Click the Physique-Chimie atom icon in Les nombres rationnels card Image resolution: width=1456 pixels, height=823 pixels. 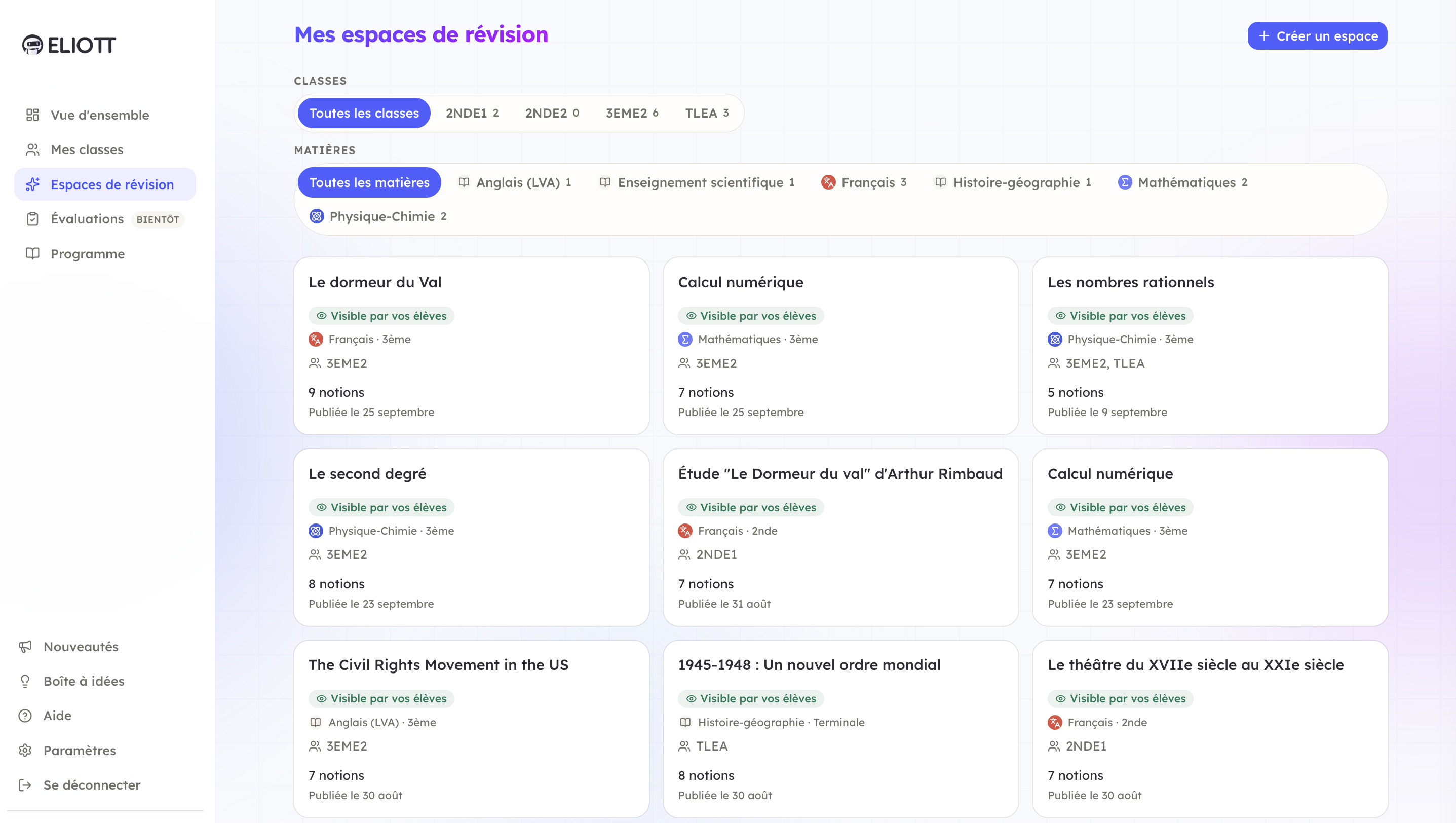coord(1055,339)
